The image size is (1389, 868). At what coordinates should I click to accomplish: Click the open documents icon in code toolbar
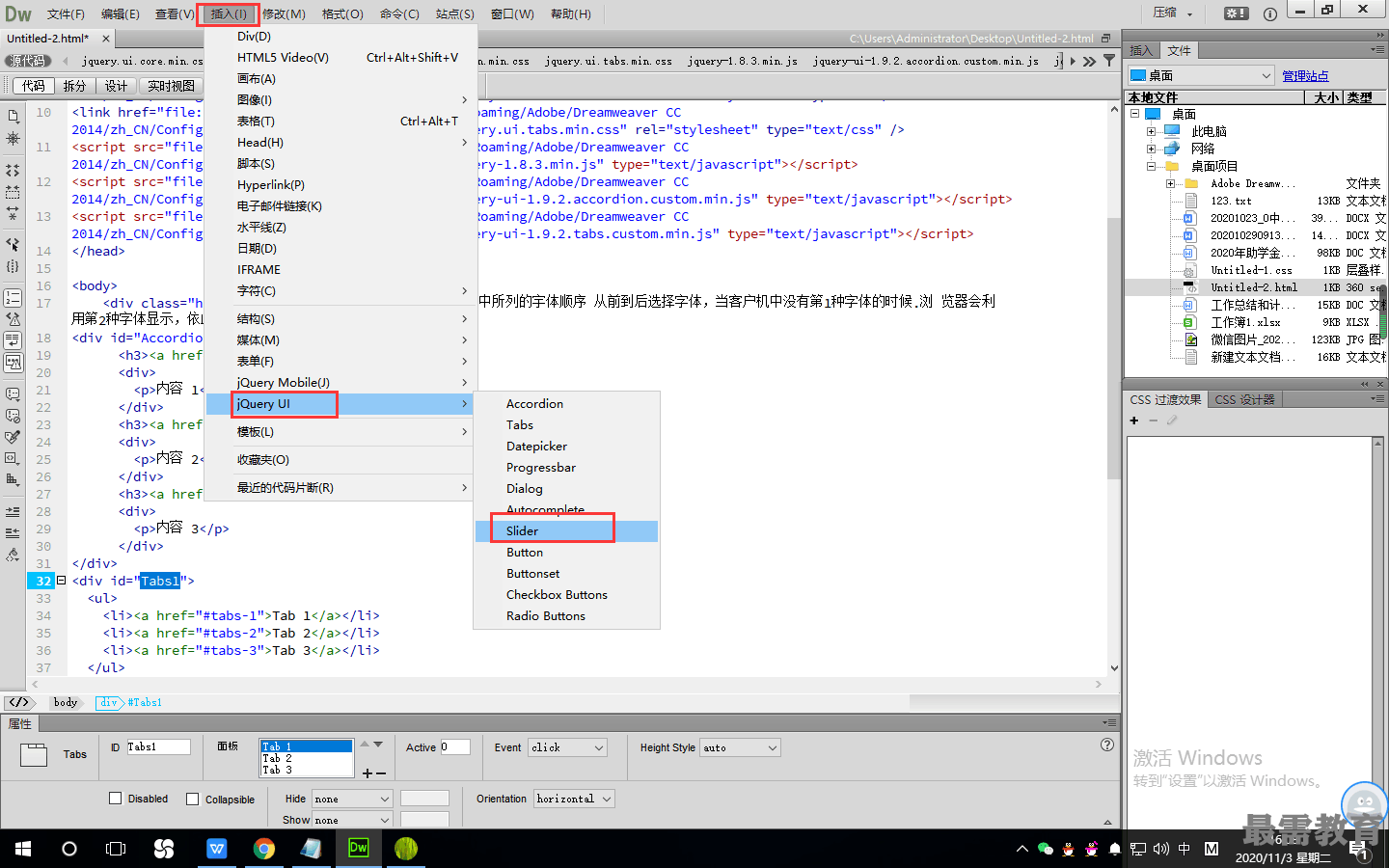point(13,117)
